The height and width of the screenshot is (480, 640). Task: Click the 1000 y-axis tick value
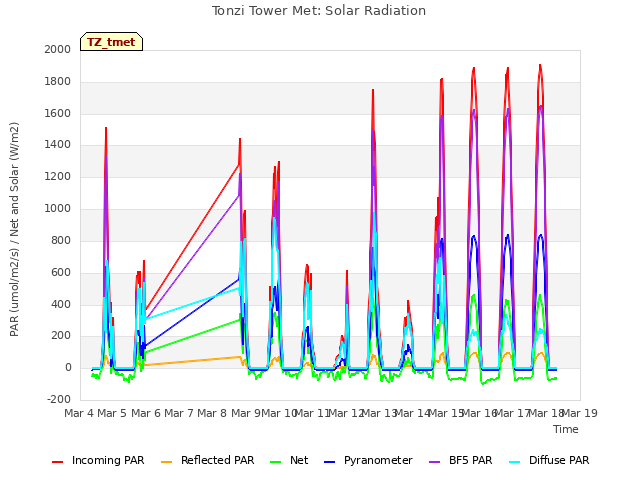point(58,208)
